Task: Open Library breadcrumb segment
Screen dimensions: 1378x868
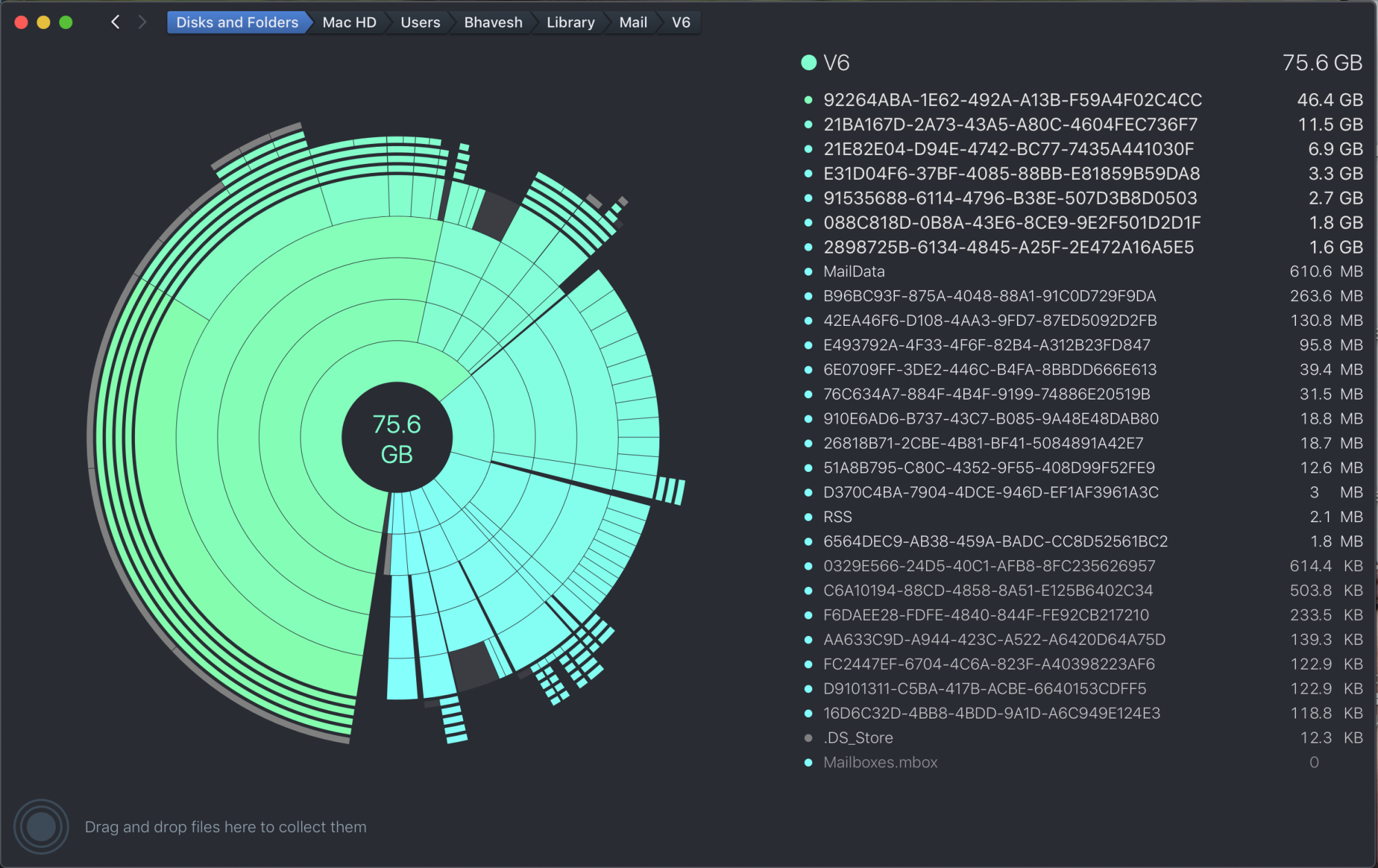Action: click(570, 22)
